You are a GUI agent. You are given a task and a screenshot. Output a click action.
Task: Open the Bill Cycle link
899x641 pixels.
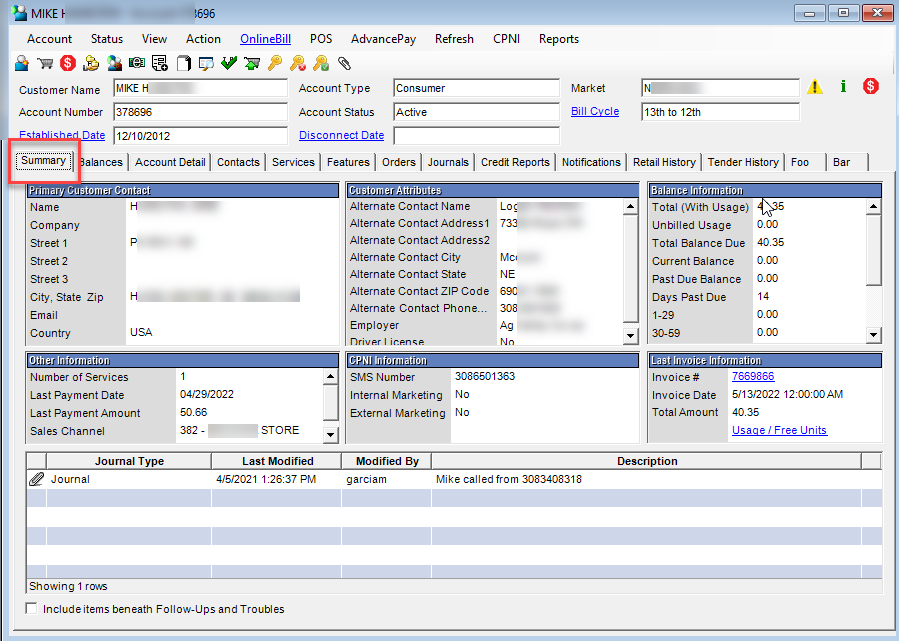[x=595, y=111]
